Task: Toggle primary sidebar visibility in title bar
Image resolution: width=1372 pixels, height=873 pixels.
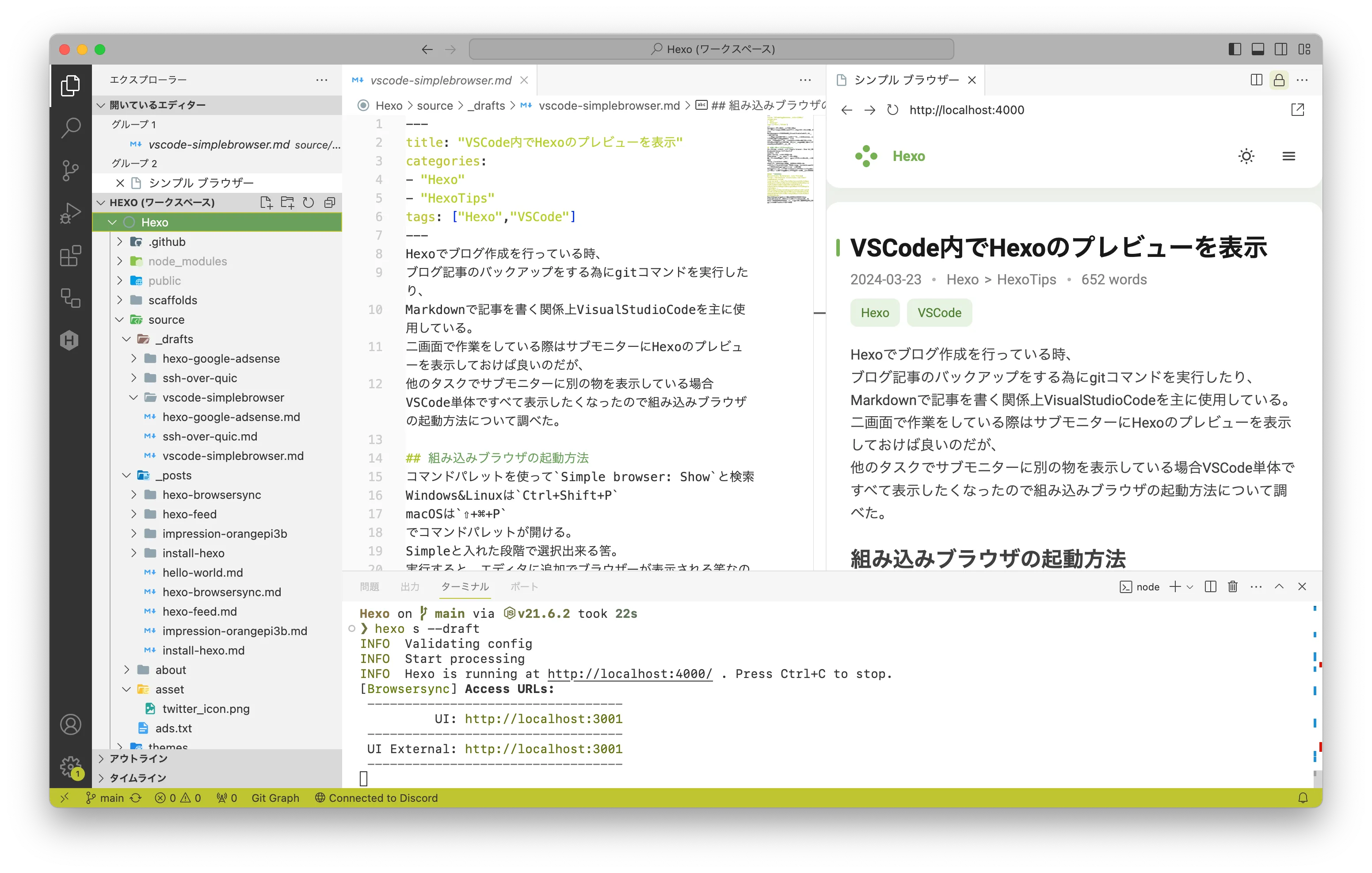Action: tap(1235, 49)
